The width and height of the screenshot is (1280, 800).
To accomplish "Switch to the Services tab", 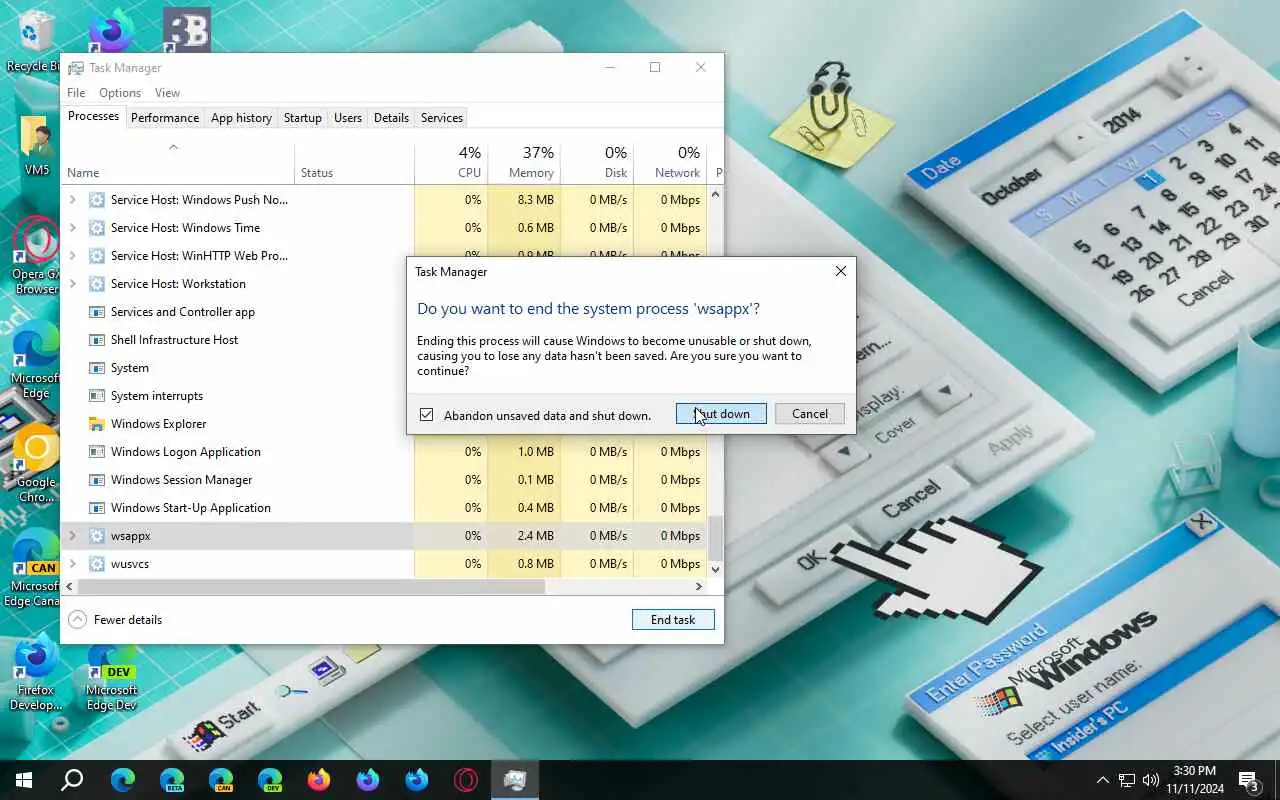I will [x=442, y=118].
